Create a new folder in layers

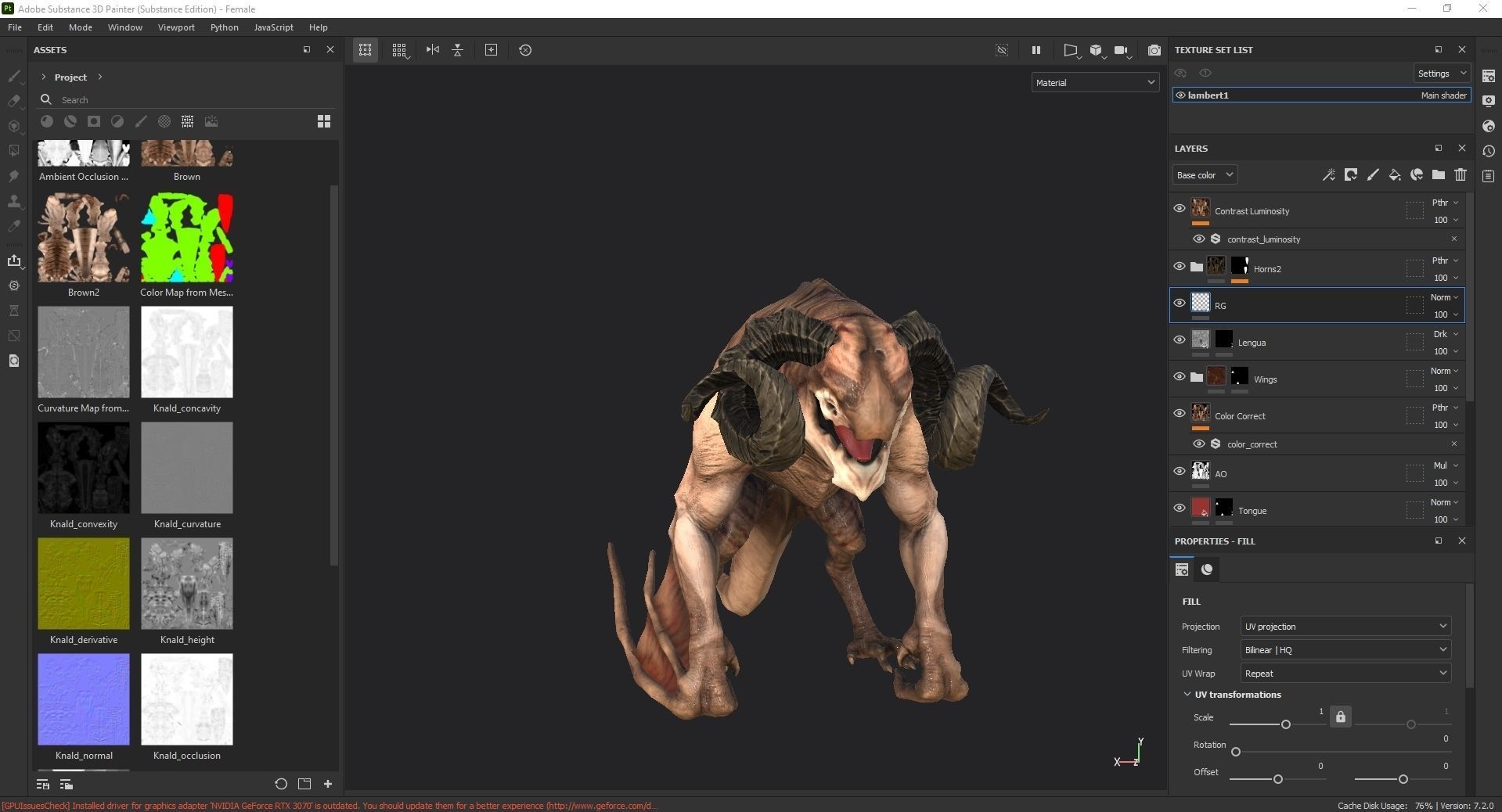[x=1439, y=175]
